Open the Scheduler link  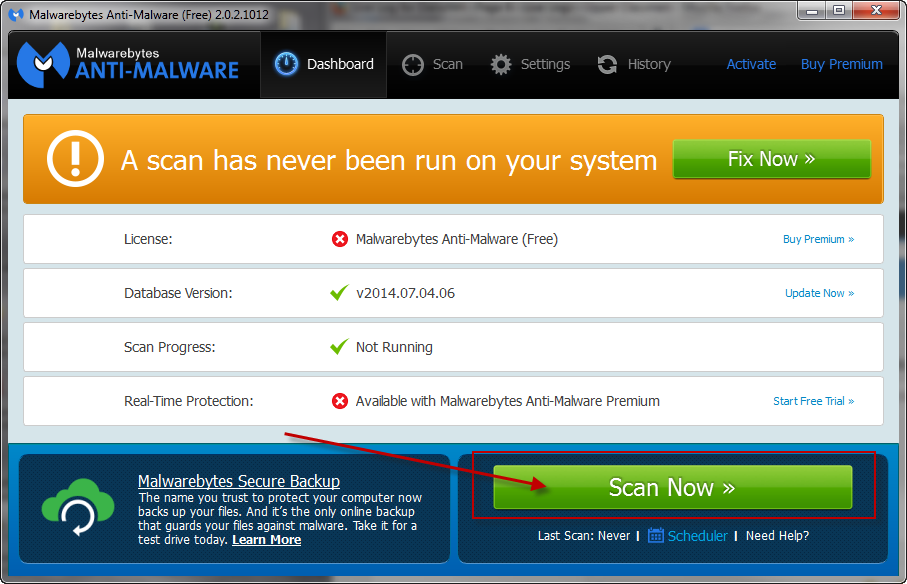click(697, 536)
